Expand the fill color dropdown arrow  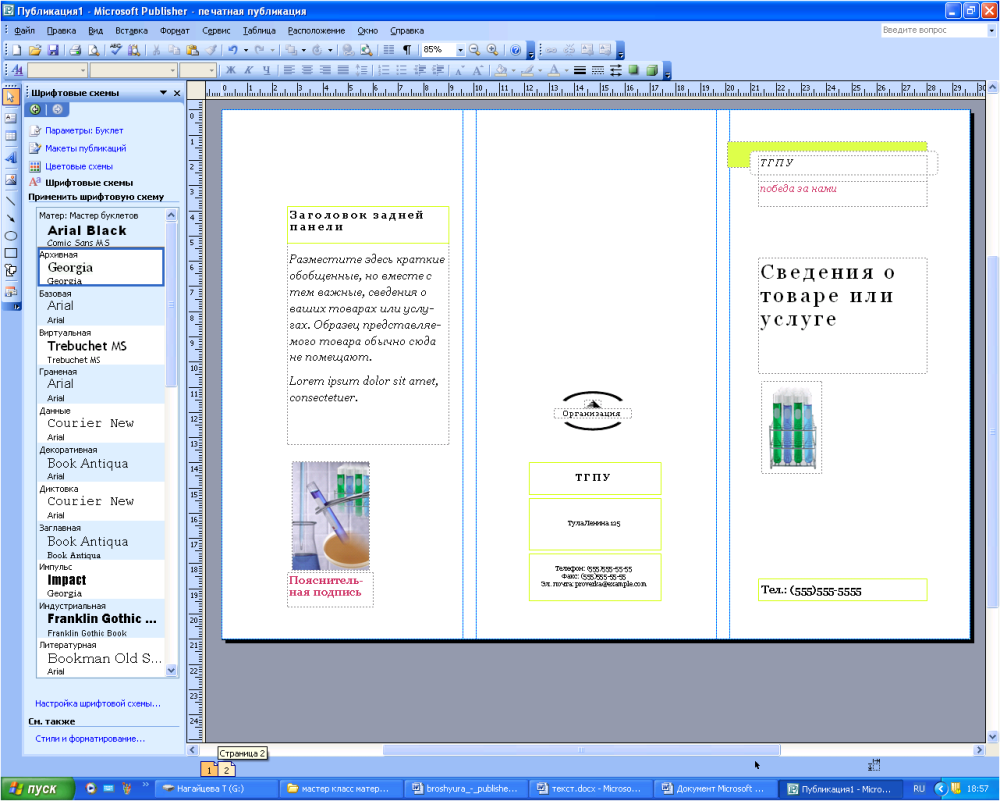pyautogui.click(x=513, y=70)
